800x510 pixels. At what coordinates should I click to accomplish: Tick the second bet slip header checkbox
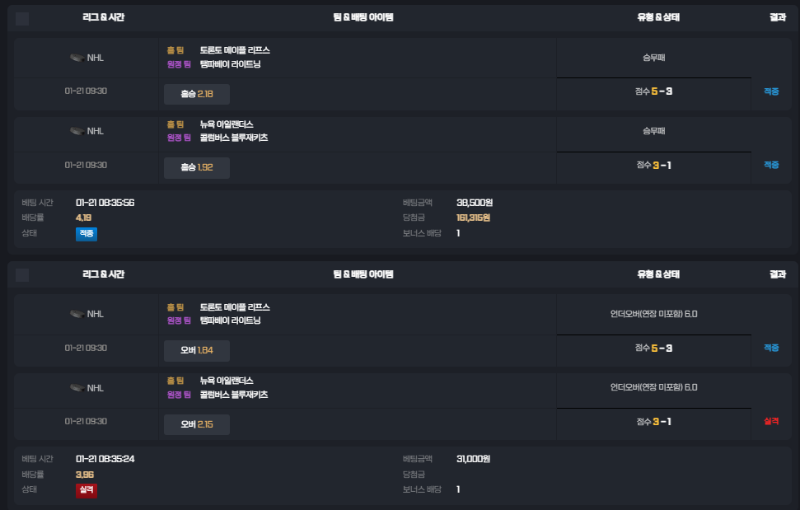point(22,275)
